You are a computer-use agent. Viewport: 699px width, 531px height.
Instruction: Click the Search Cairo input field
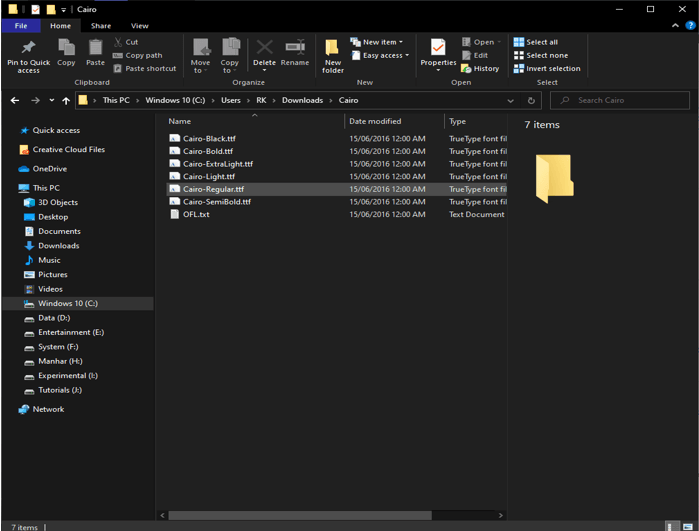(x=620, y=100)
